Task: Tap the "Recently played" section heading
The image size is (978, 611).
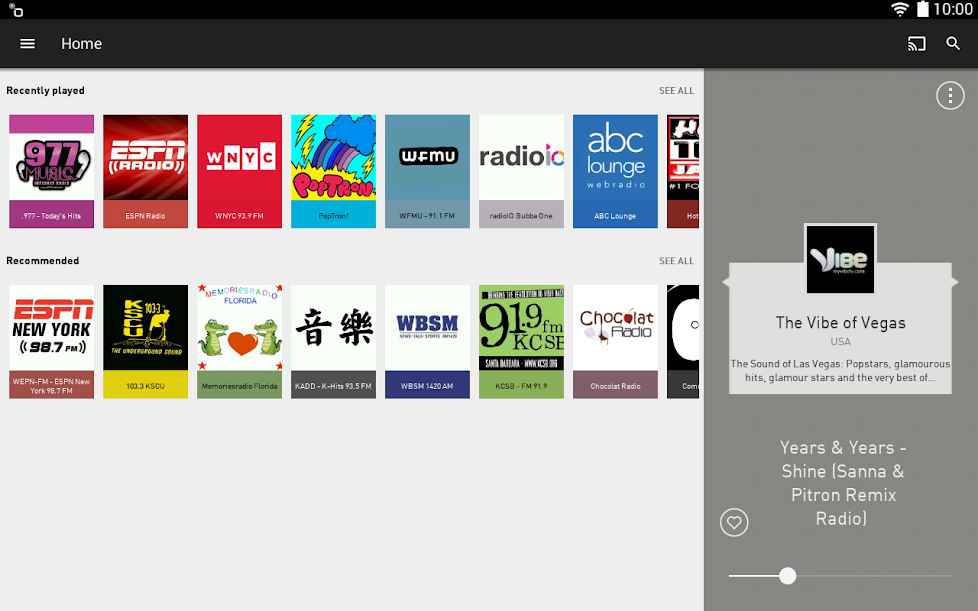Action: (46, 90)
